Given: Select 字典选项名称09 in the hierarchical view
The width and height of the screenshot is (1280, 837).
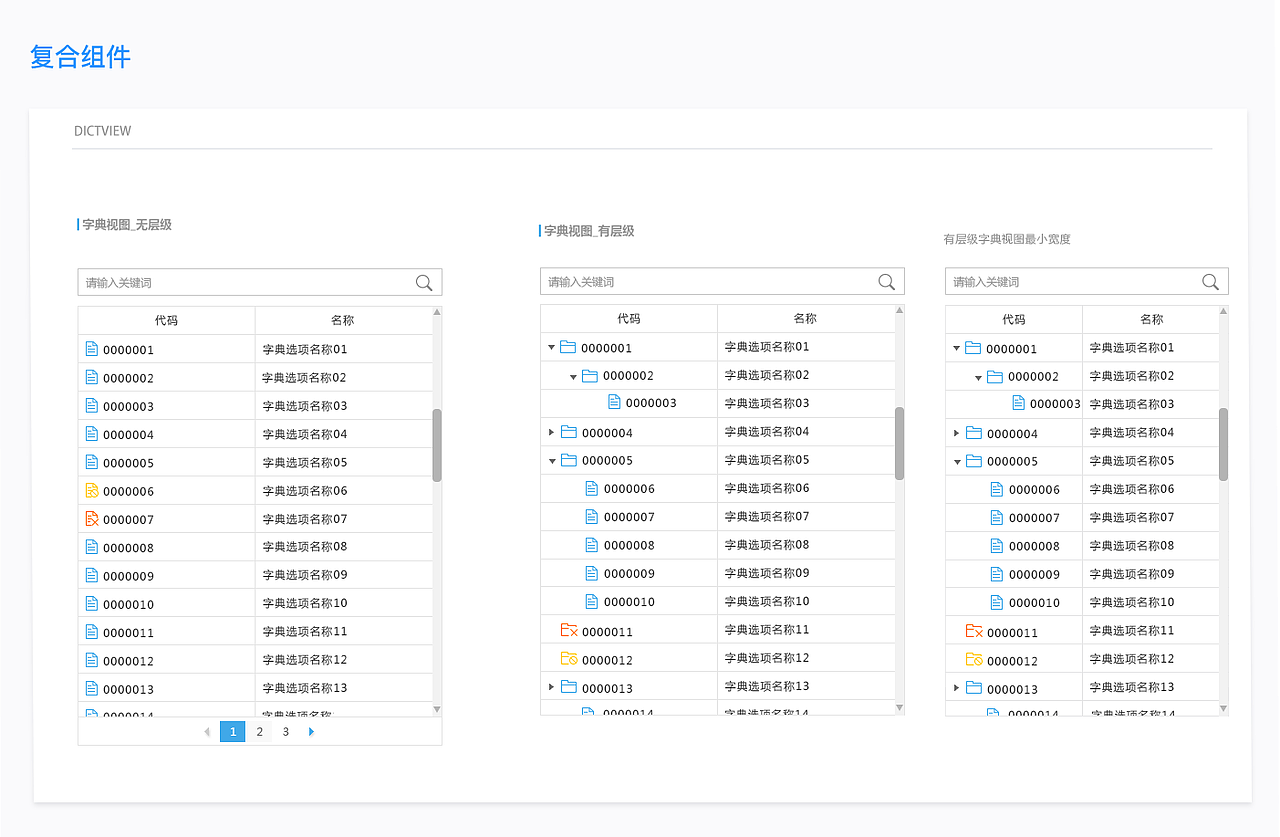Looking at the screenshot, I should (x=767, y=573).
